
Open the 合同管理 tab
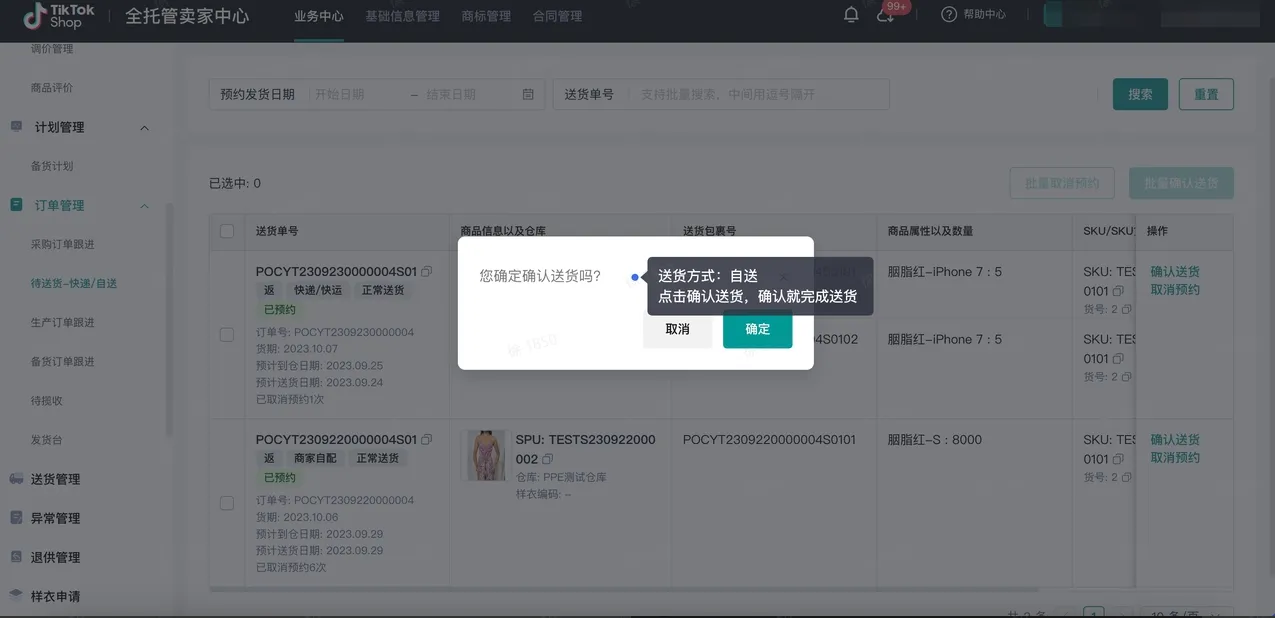point(557,16)
